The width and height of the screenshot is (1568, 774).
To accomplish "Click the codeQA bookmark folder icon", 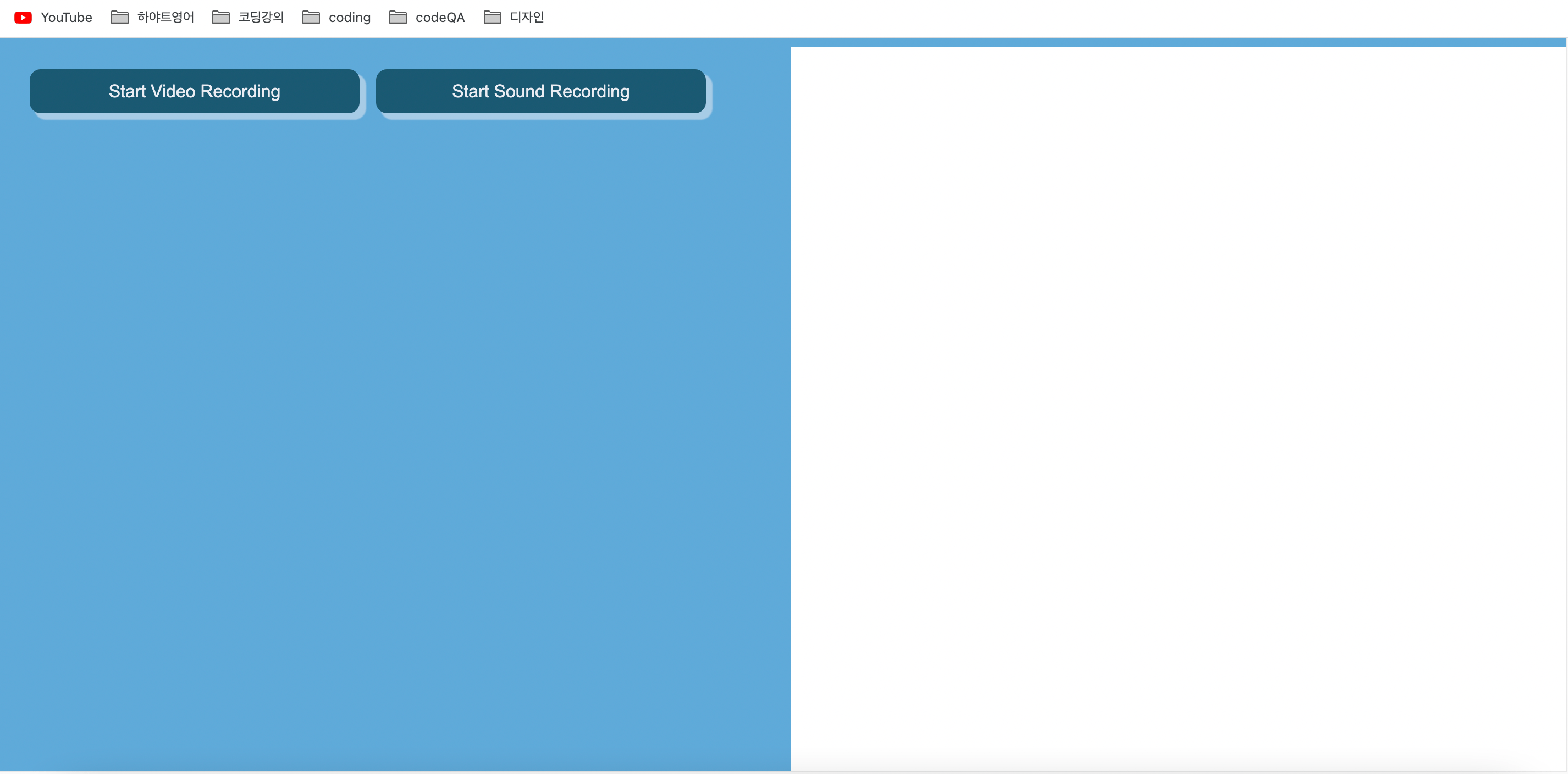I will [397, 18].
